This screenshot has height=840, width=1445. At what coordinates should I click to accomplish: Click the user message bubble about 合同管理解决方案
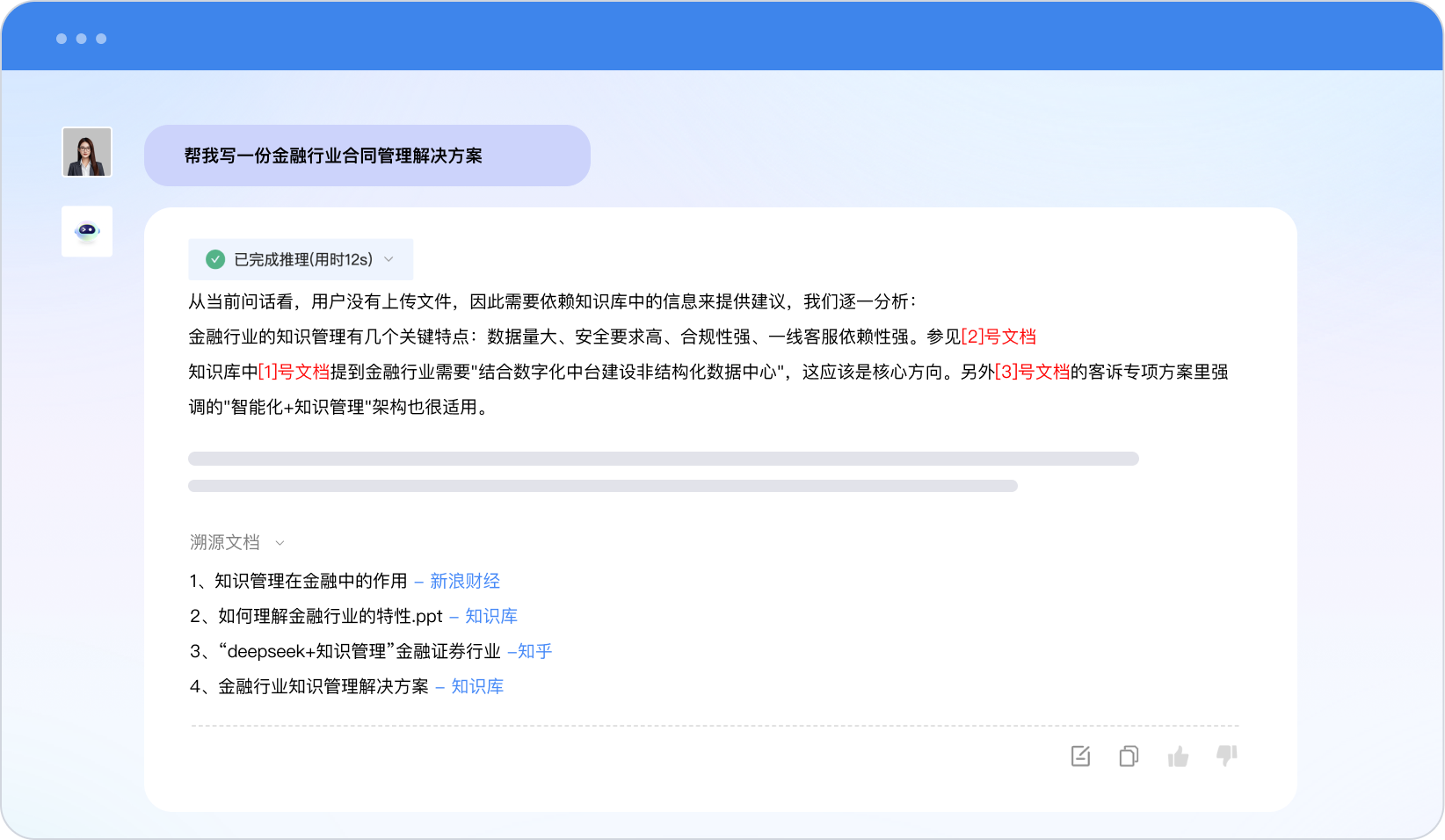(x=367, y=156)
